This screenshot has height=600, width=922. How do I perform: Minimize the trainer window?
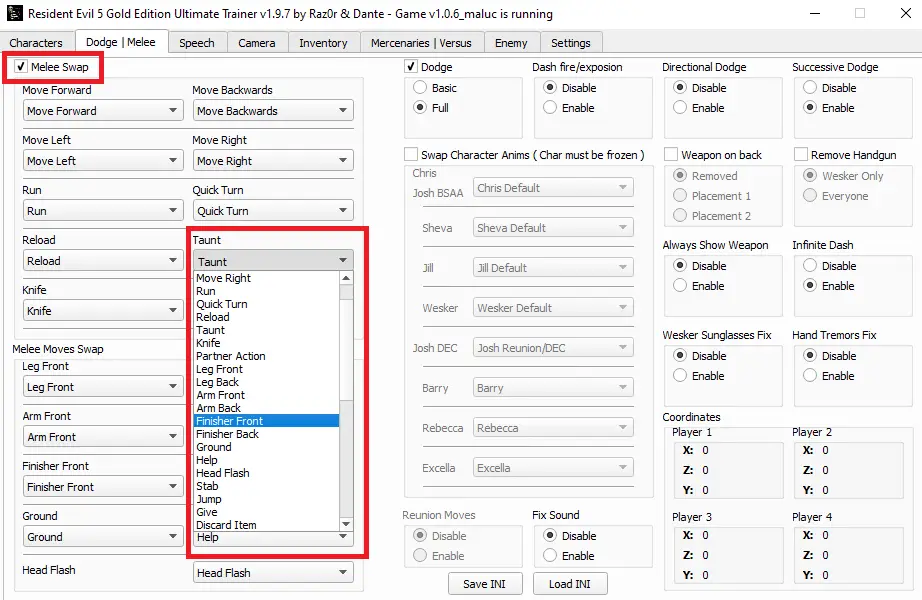815,14
